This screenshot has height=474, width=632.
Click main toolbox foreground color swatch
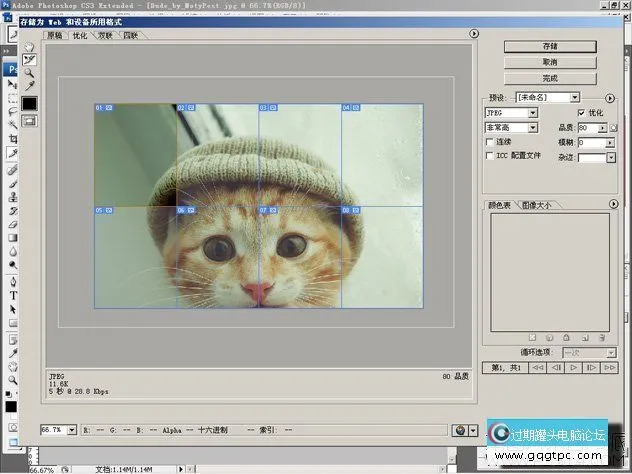[11, 406]
